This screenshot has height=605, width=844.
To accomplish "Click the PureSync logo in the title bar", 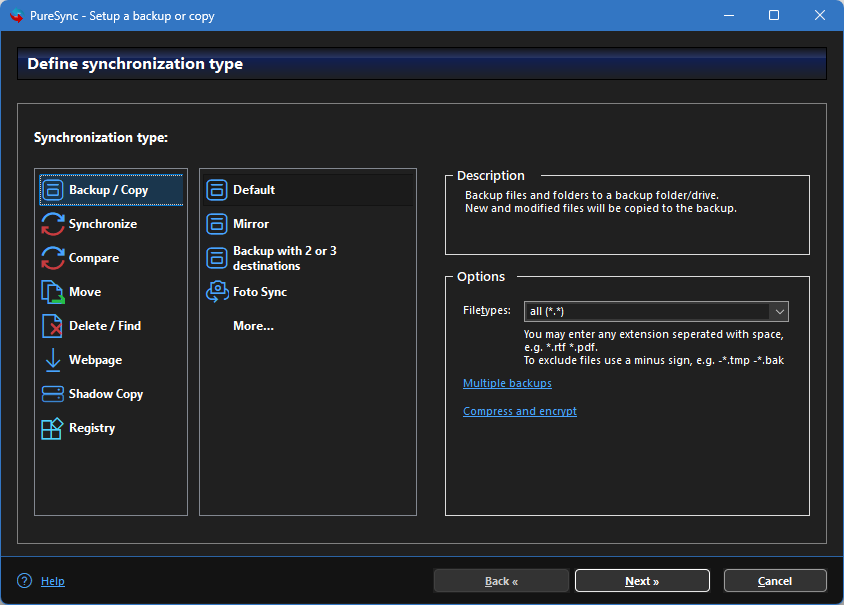I will [x=17, y=16].
